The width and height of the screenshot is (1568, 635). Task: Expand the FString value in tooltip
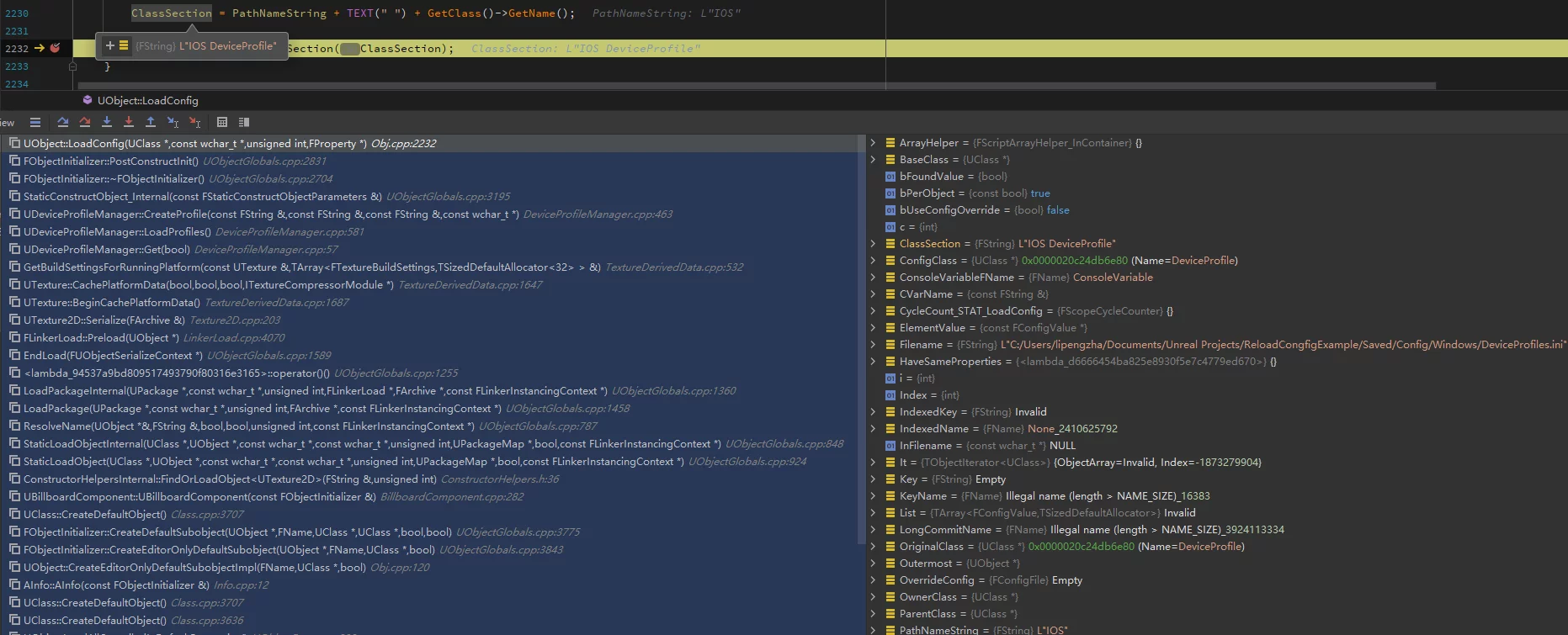109,45
